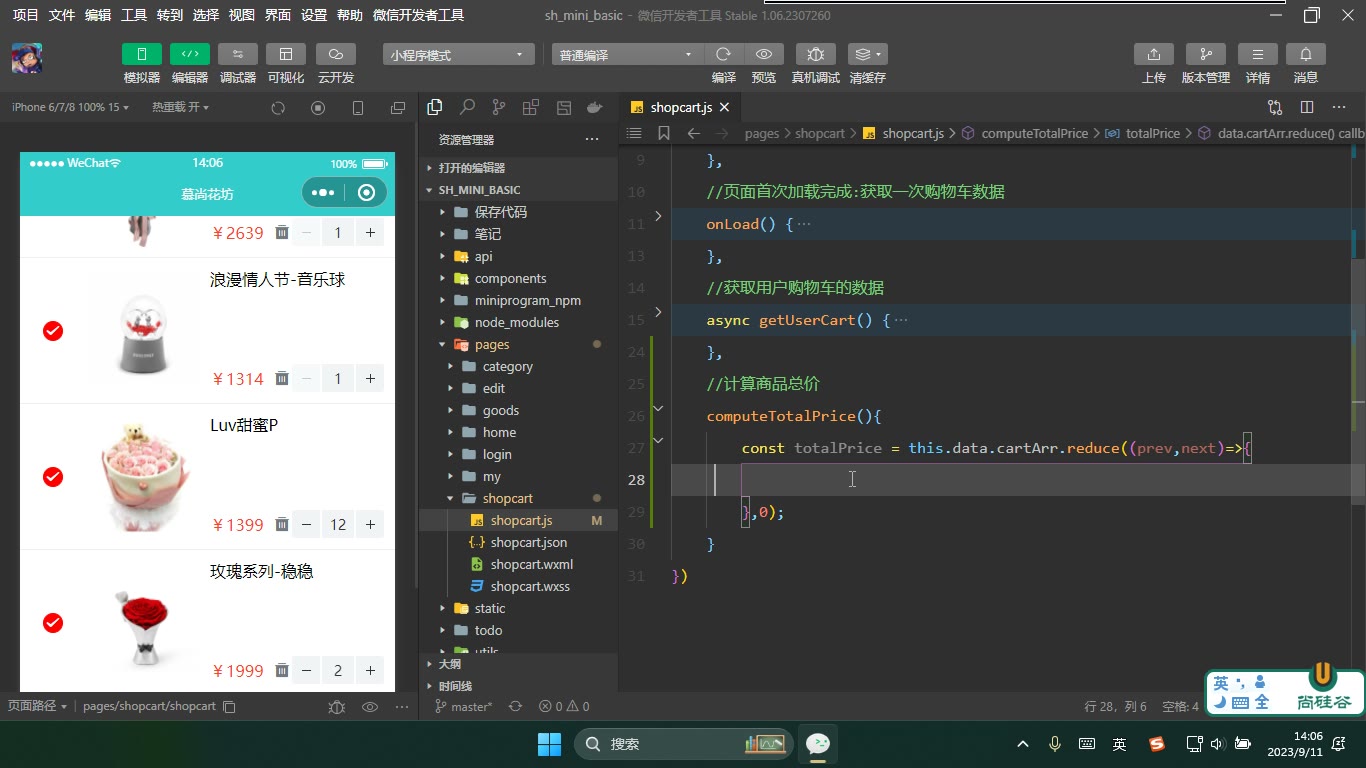Toggle the editor panel (编辑器)
This screenshot has width=1366, height=768.
coord(190,54)
